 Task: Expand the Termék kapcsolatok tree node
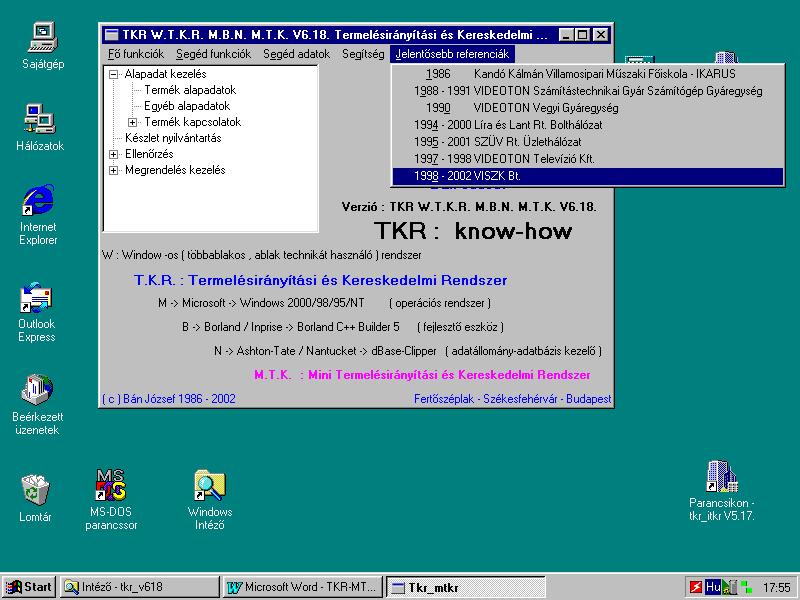tap(133, 122)
